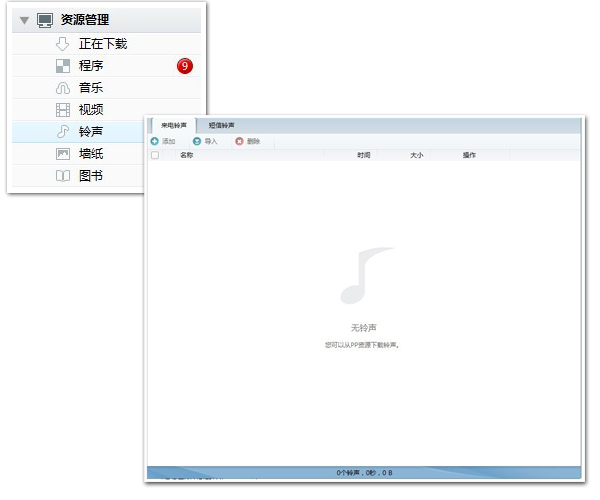Screen dimensions: 600x500
Task: Click the download arrow icon
Action: pos(62,44)
